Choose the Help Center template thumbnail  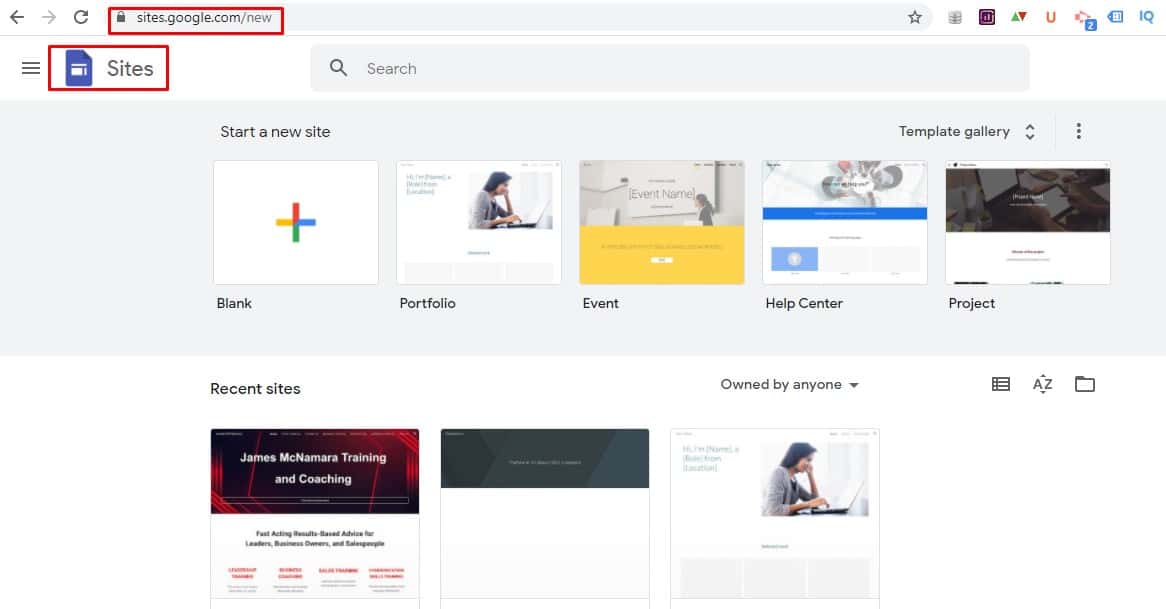(x=845, y=222)
